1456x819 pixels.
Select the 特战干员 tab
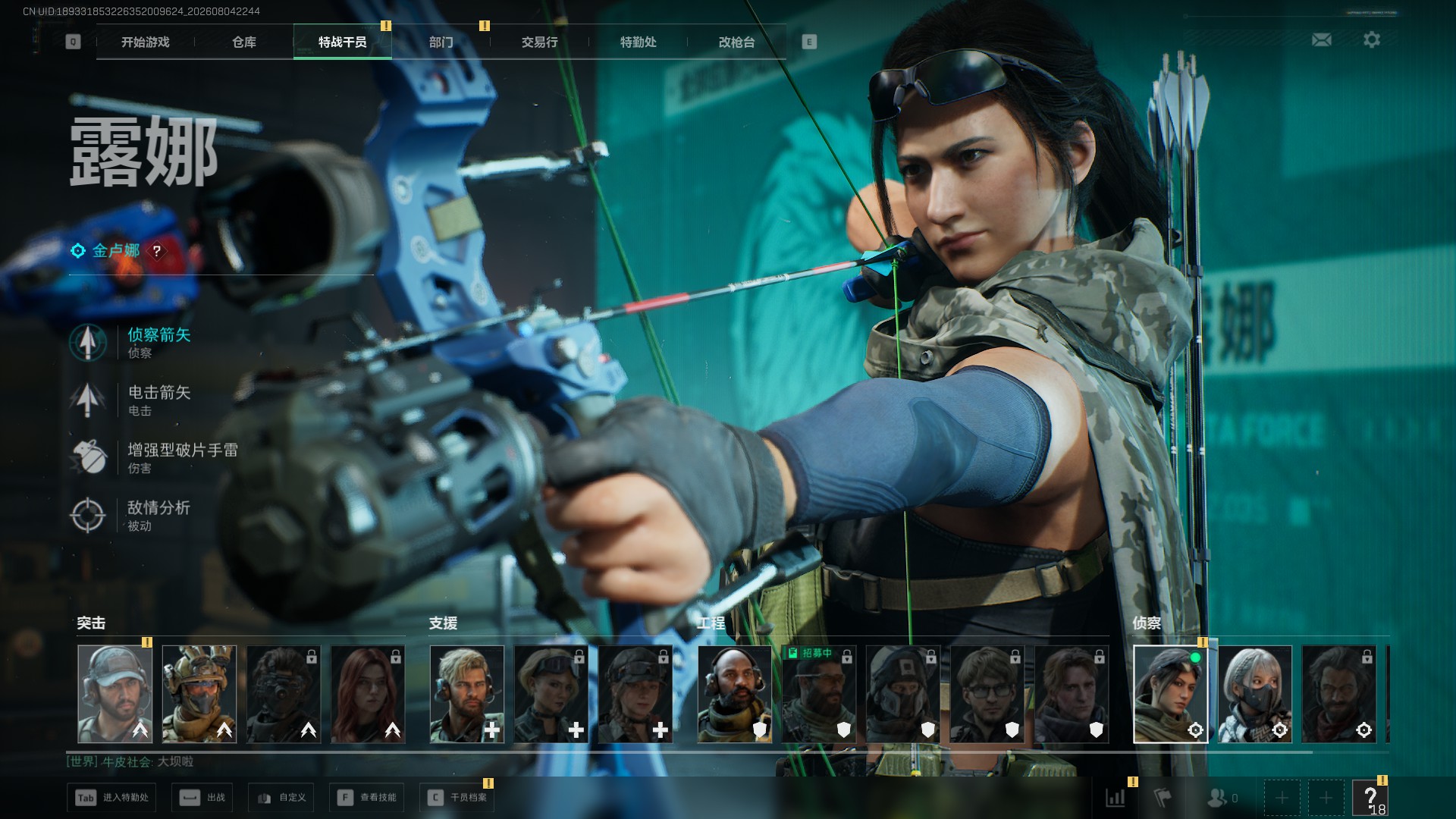[x=343, y=42]
